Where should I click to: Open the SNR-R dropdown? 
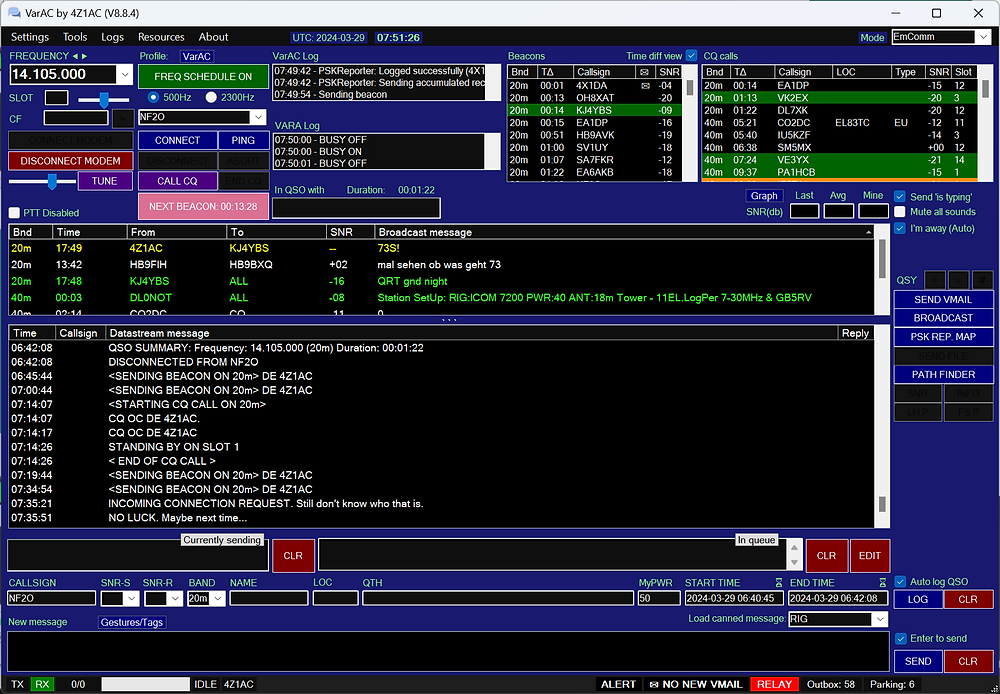click(x=175, y=598)
